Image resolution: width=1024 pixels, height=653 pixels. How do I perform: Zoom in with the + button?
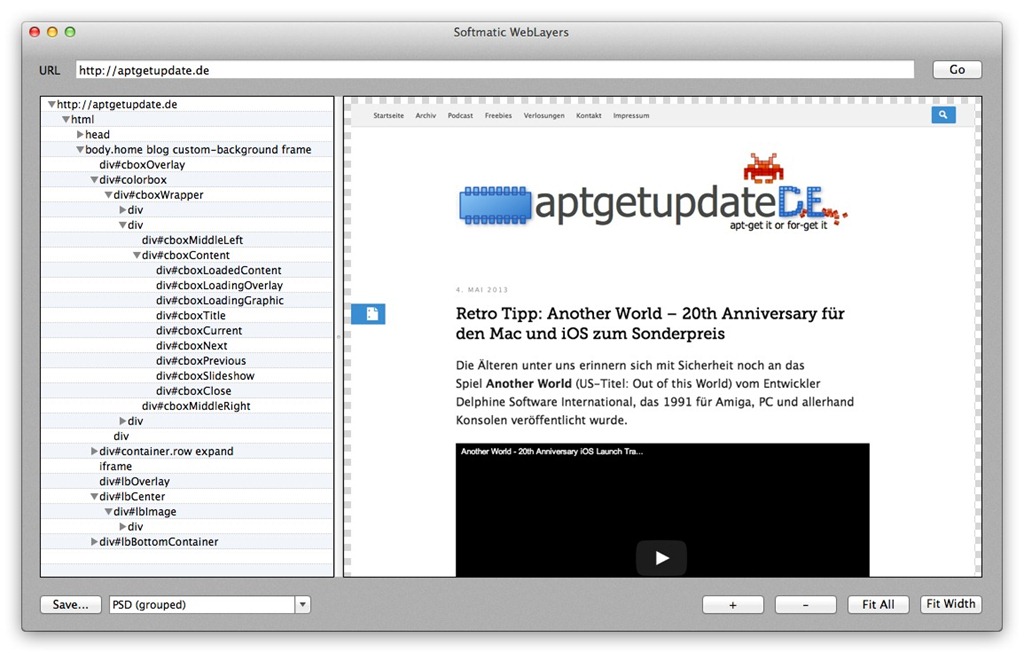733,605
